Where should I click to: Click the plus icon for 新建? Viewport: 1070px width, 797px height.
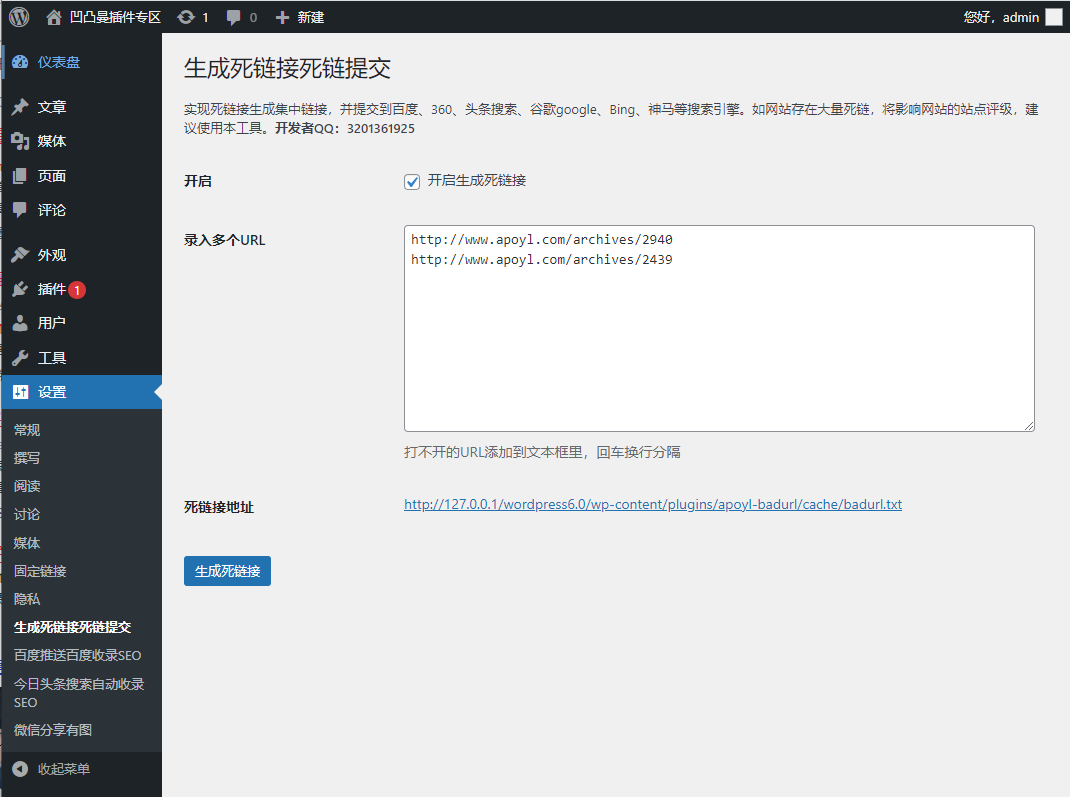point(282,17)
